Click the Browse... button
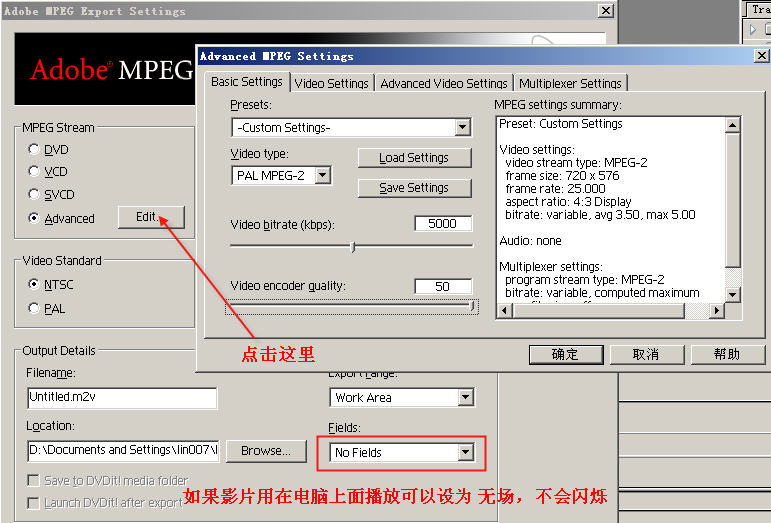 266,451
